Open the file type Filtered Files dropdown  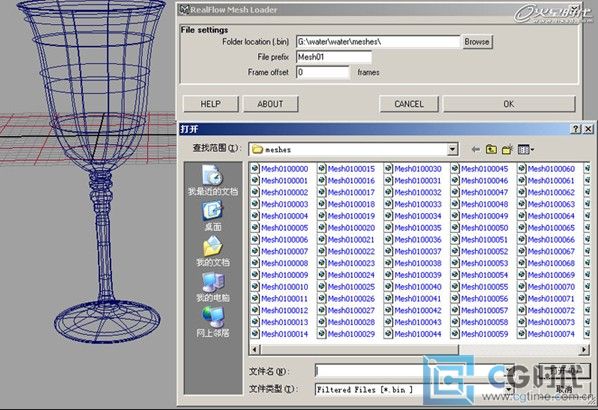(508, 389)
